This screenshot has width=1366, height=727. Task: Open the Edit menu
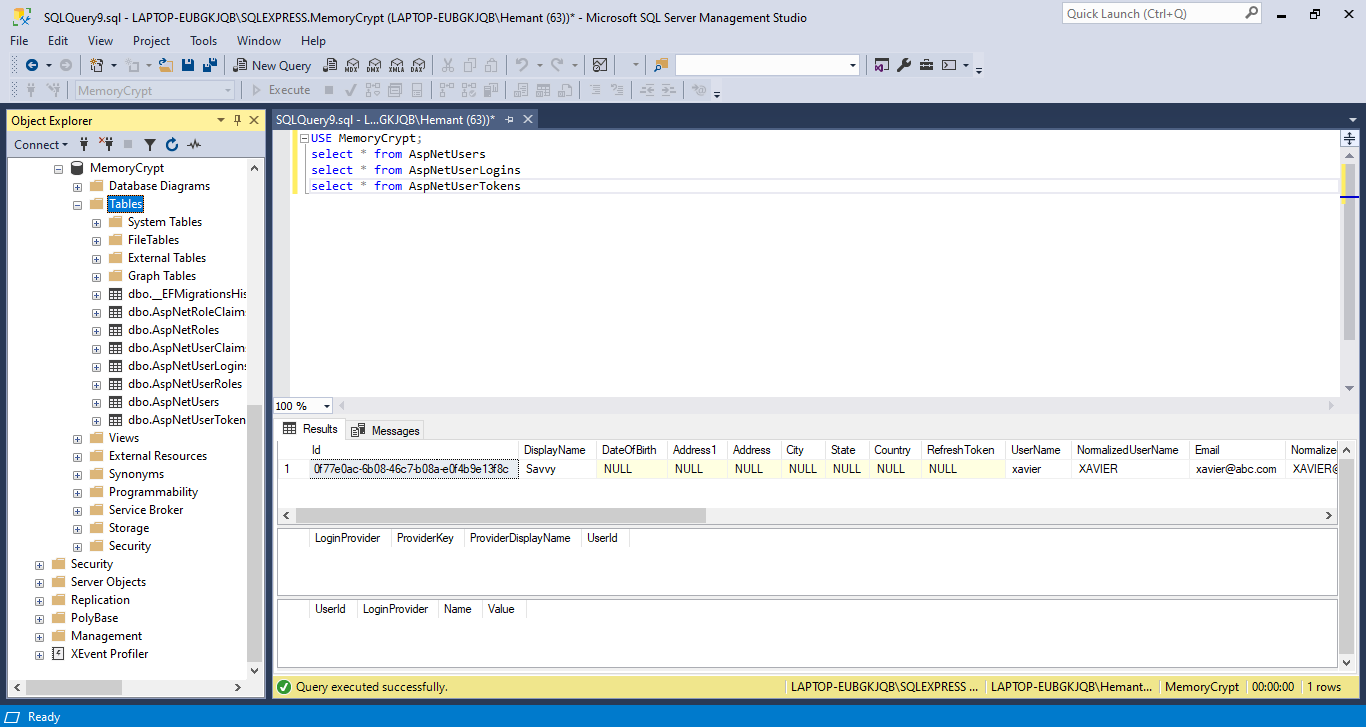58,41
